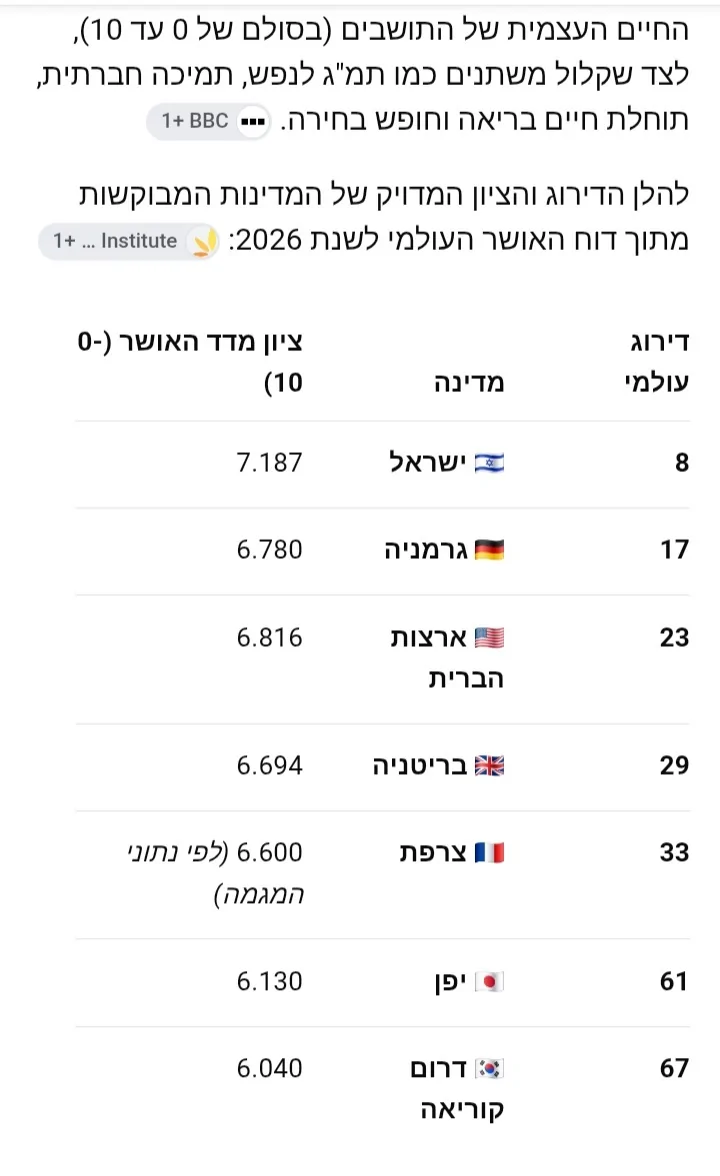
Task: Open the BBC source citation chip
Action: tap(208, 121)
